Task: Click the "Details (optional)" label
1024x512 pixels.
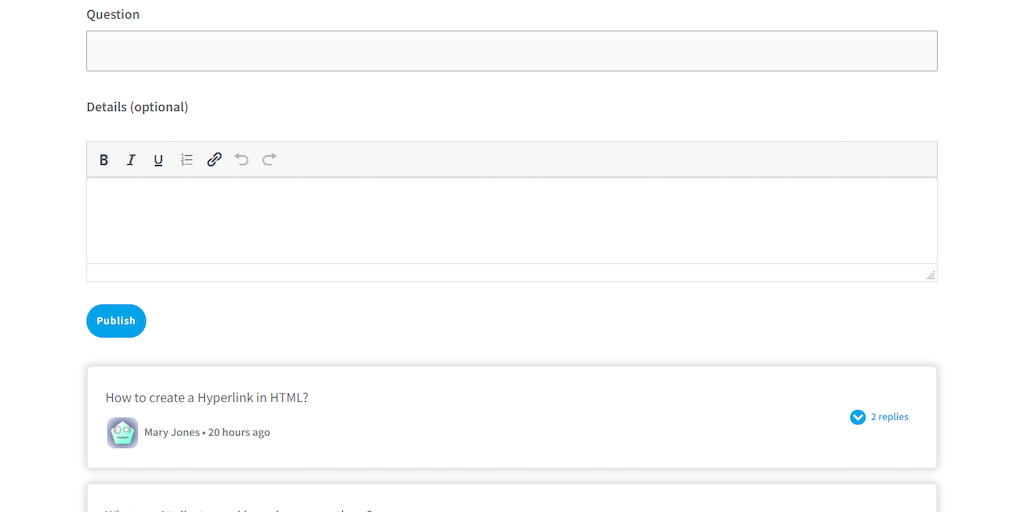Action: coord(137,107)
